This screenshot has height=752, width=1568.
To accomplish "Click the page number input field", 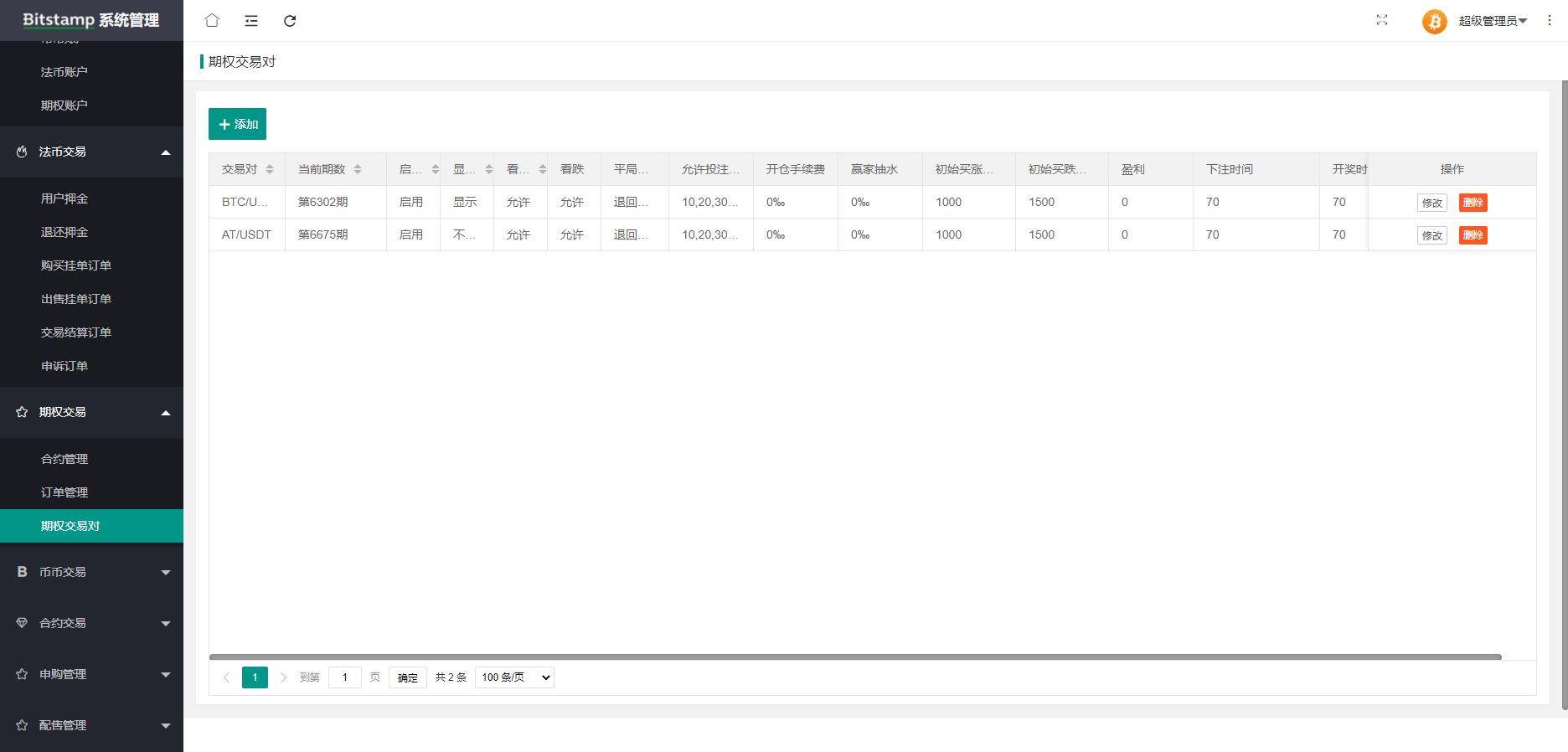I will click(x=344, y=677).
